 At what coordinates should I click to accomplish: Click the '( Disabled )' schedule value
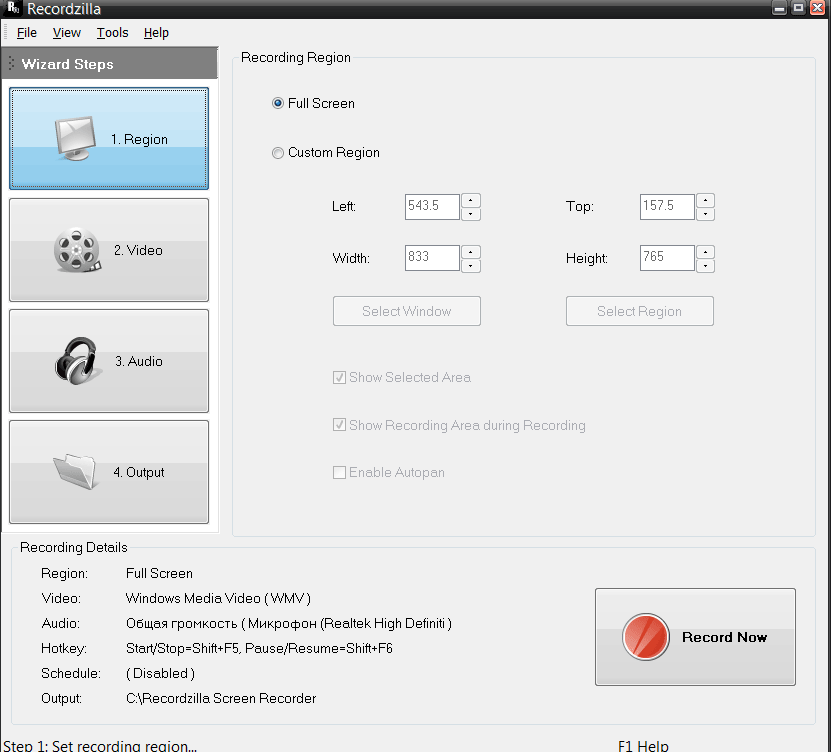click(161, 674)
